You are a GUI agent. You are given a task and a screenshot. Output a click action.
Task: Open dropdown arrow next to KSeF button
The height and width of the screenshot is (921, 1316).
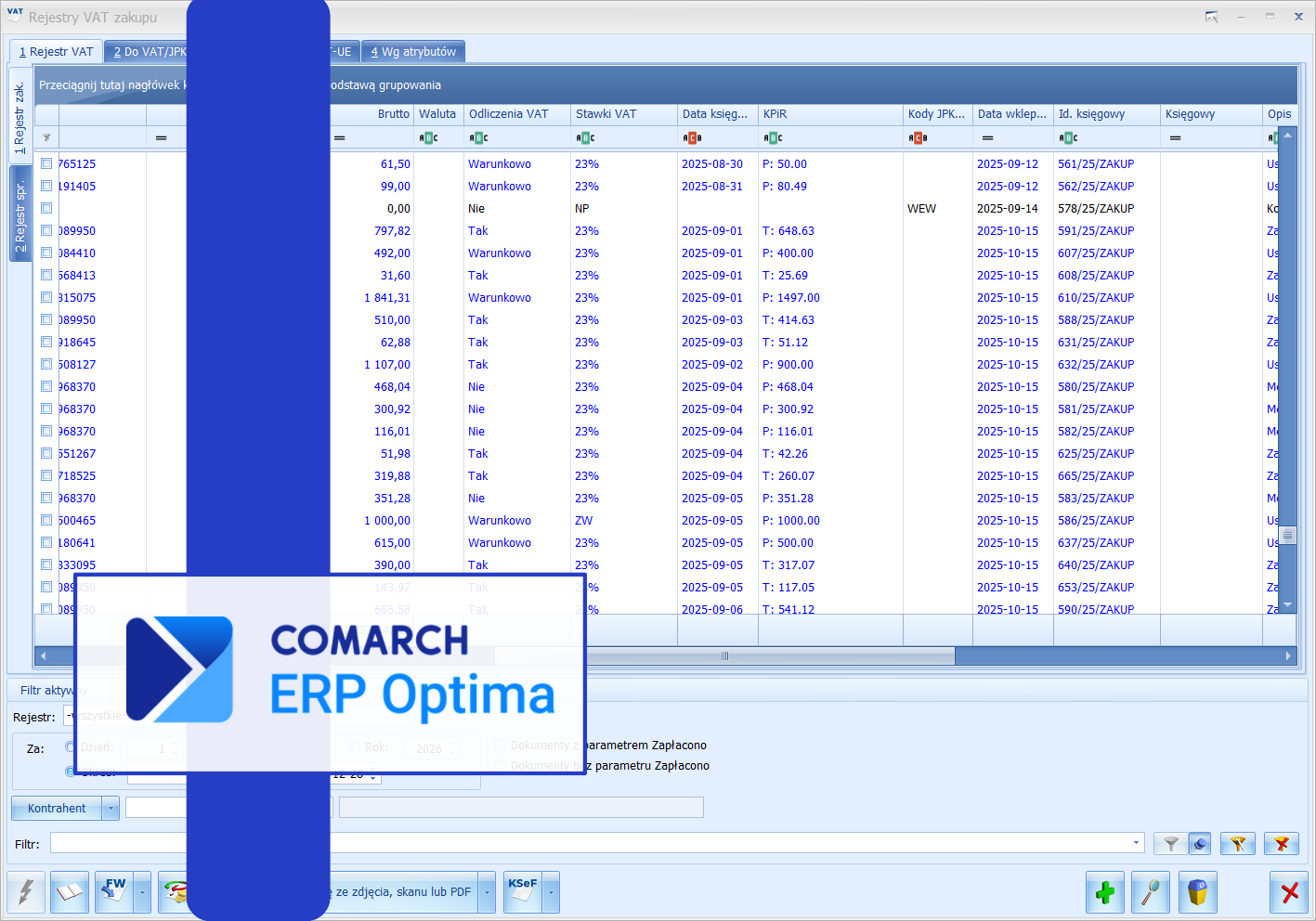click(552, 893)
